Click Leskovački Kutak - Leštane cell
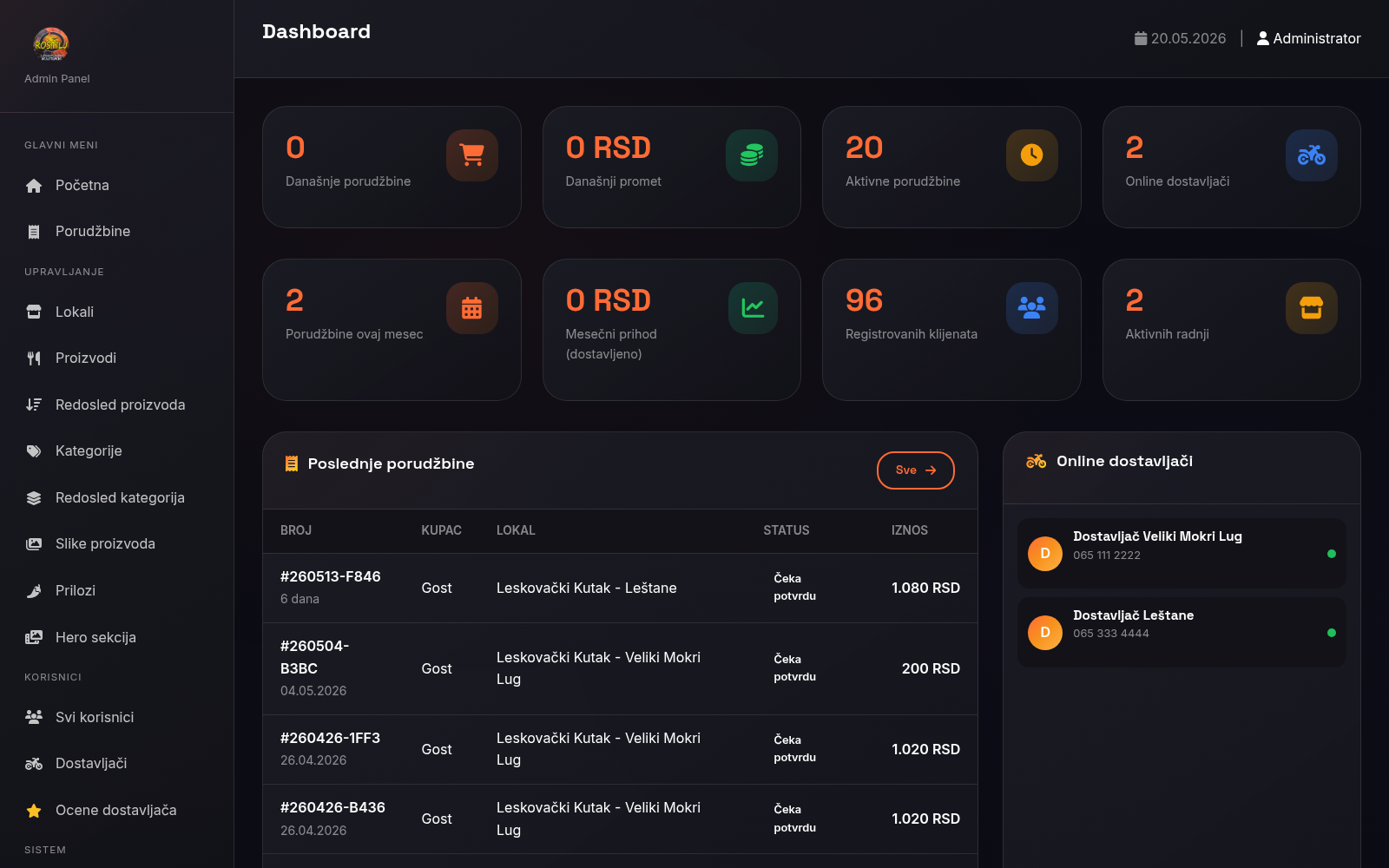Image resolution: width=1389 pixels, height=868 pixels. [587, 588]
